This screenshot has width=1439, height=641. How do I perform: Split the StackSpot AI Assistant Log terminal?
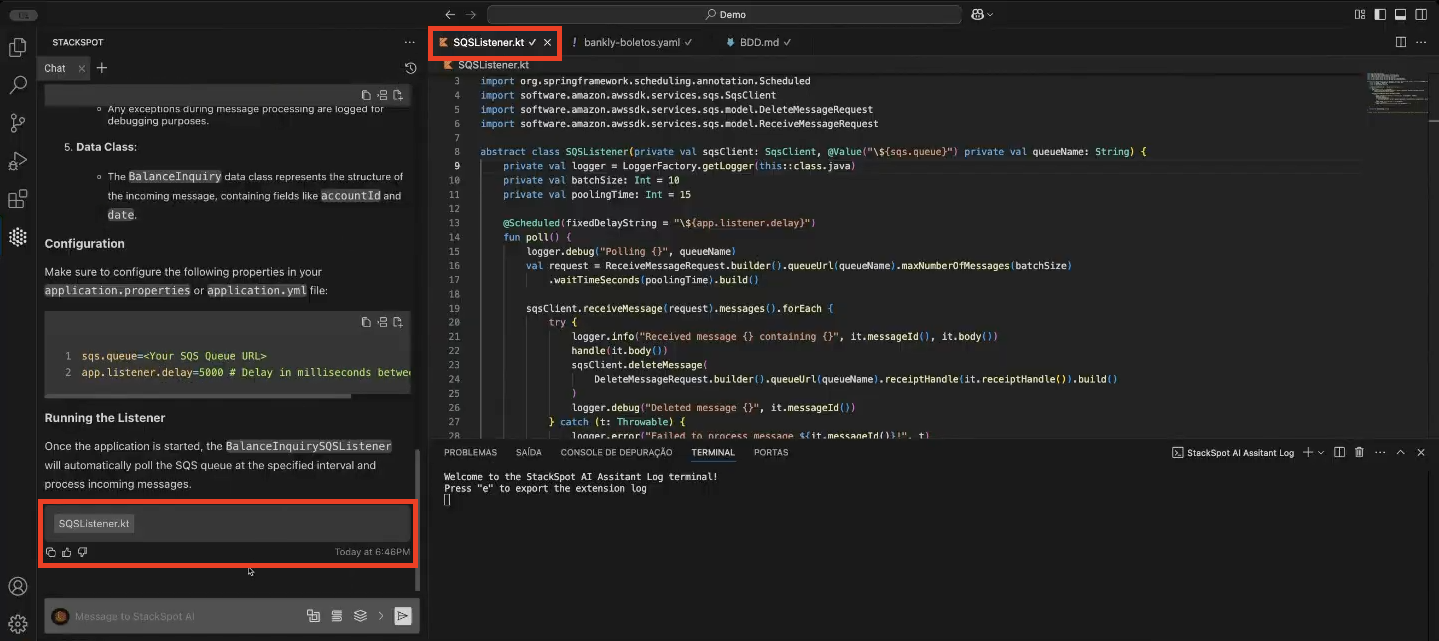pyautogui.click(x=1339, y=452)
